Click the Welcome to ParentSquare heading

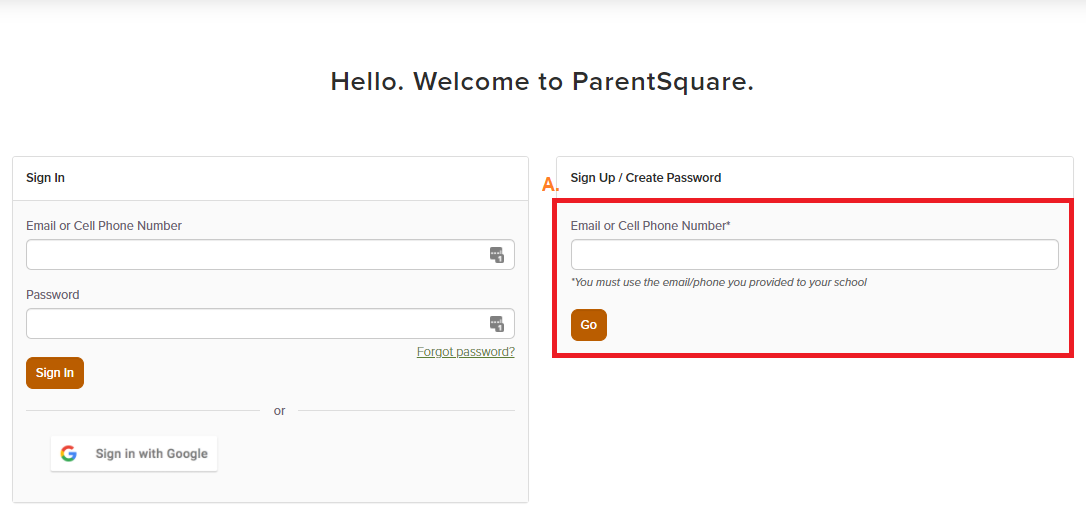(x=542, y=82)
